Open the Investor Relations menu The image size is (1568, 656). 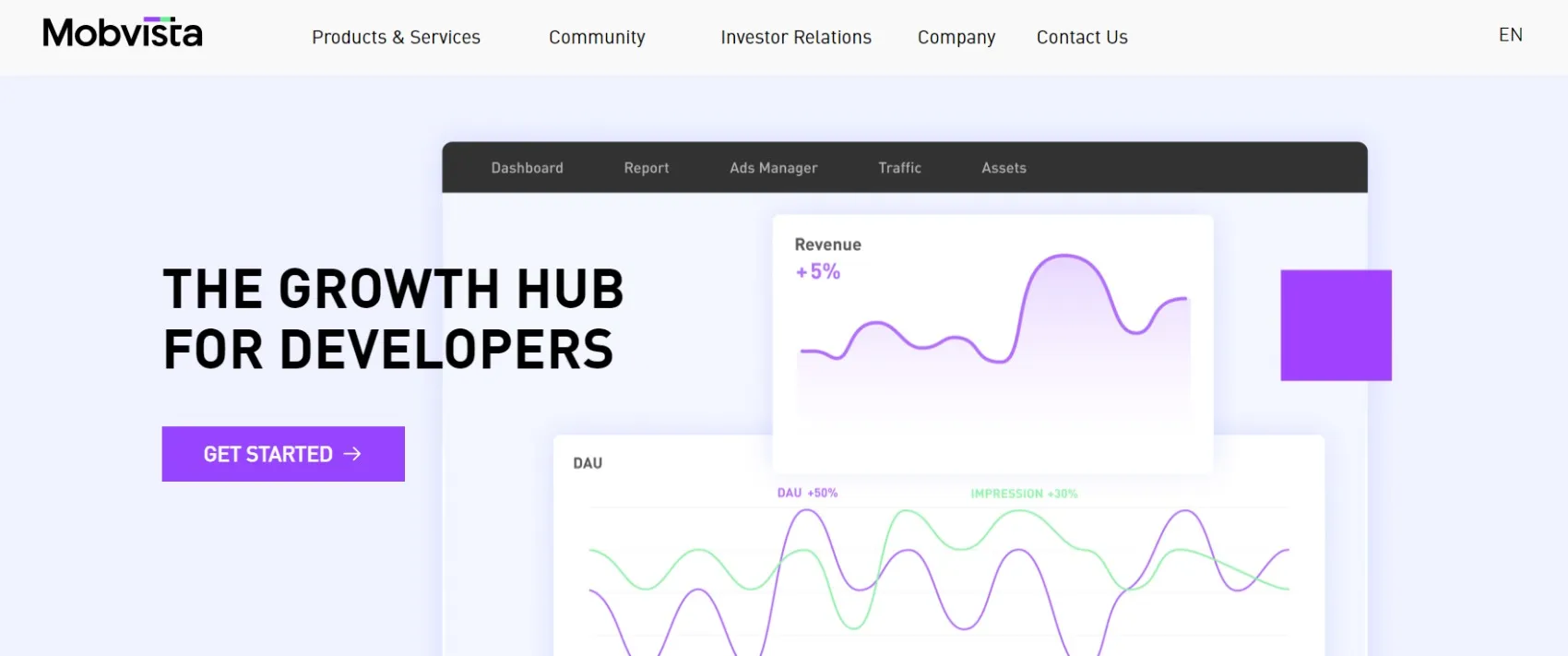[x=795, y=38]
